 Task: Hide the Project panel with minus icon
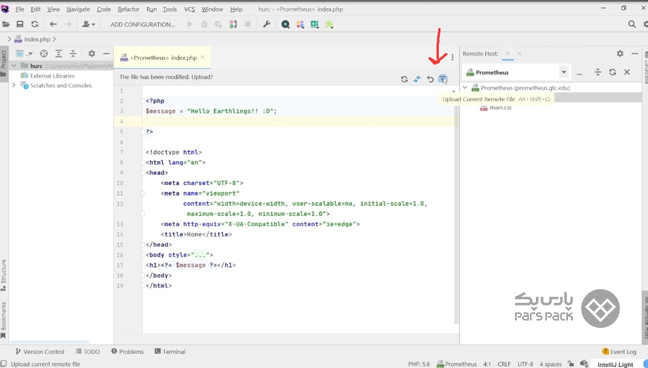point(106,53)
